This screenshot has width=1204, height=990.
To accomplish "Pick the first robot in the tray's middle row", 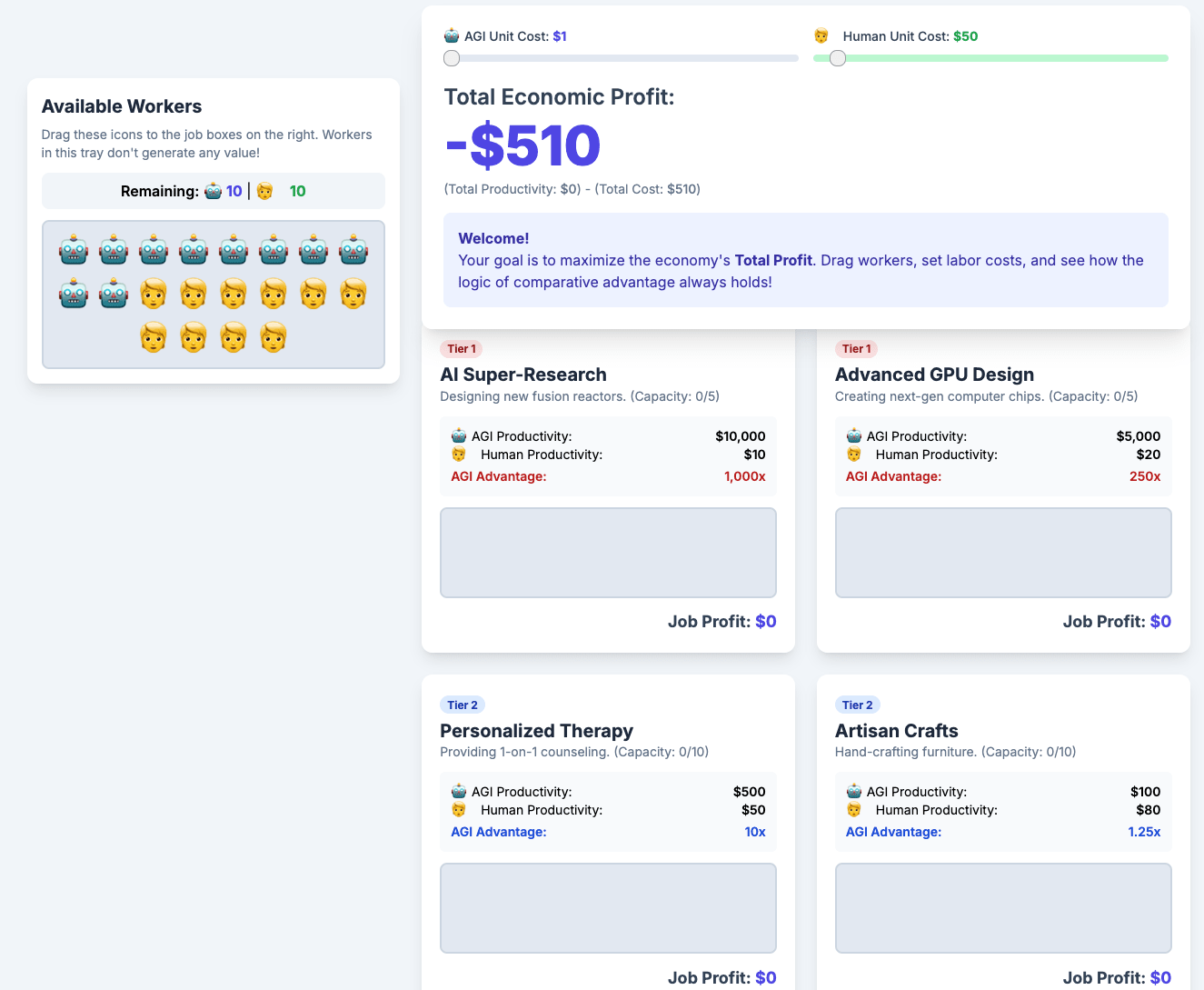I will [74, 294].
